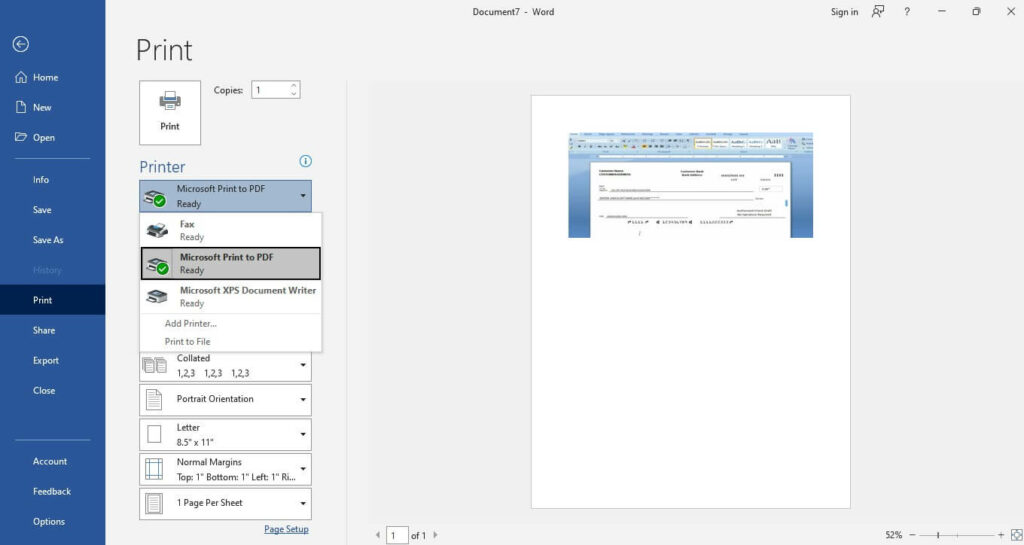Click the Help question mark icon
Screen dimensions: 1024x545
906,12
